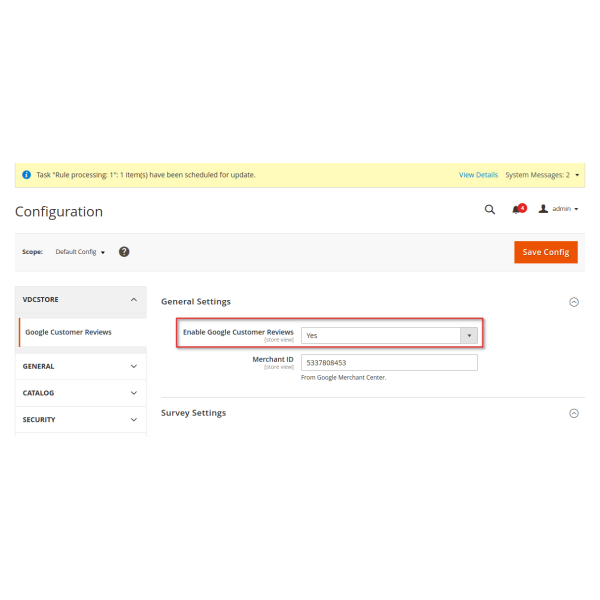600x600 pixels.
Task: Expand the CATALOG sidebar section
Action: 134,393
